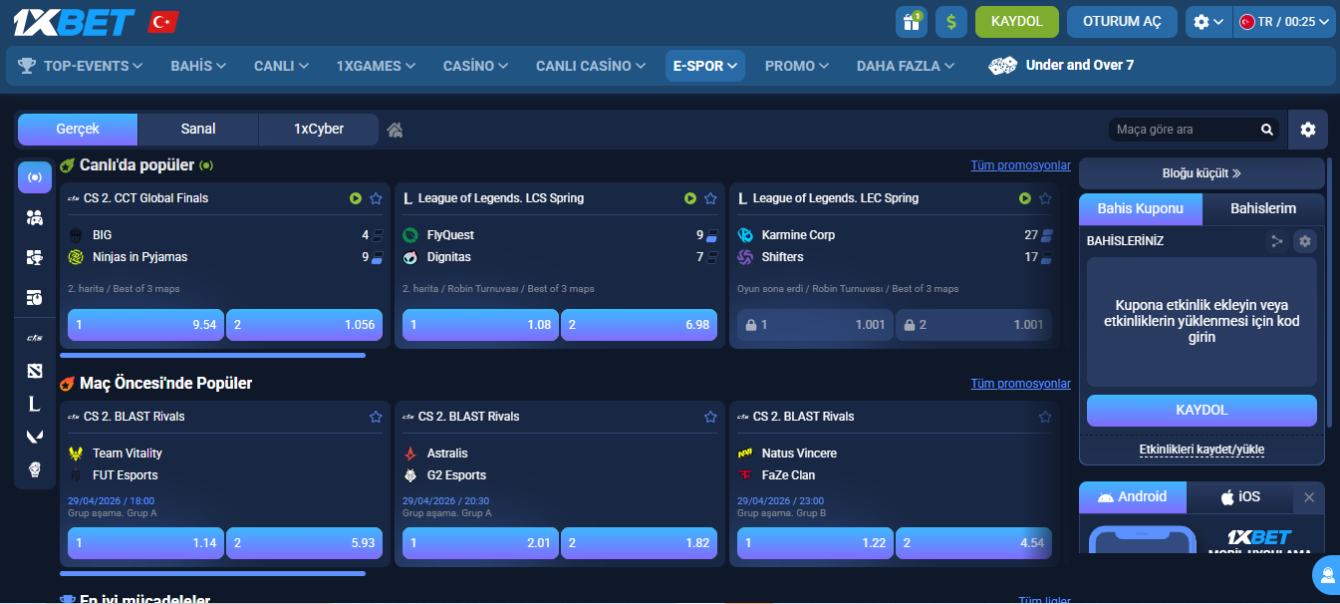Open the Bahislerim tab
This screenshot has width=1340, height=604.
tap(1263, 209)
